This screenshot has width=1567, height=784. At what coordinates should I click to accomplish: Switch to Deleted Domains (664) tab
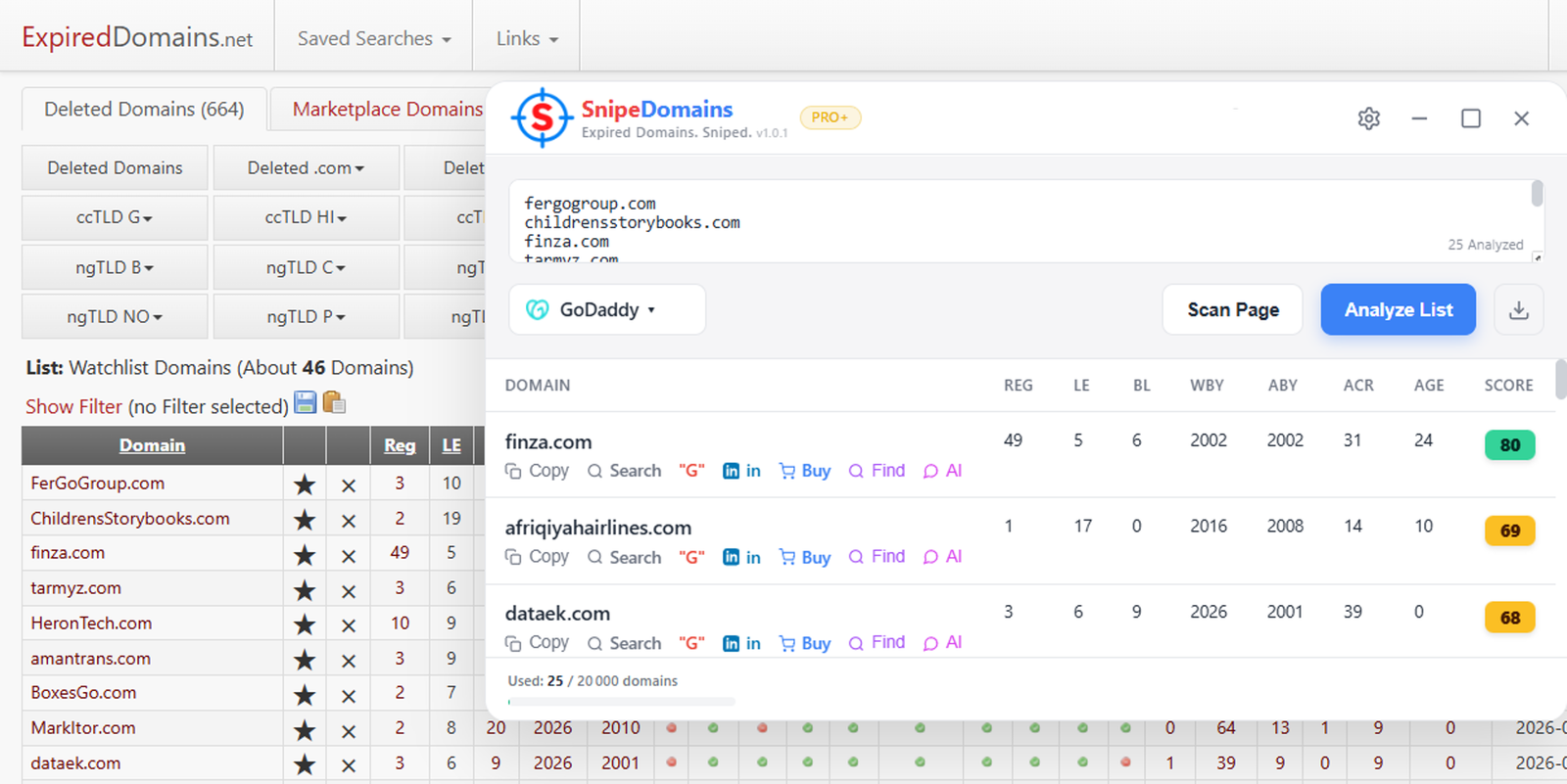click(144, 110)
